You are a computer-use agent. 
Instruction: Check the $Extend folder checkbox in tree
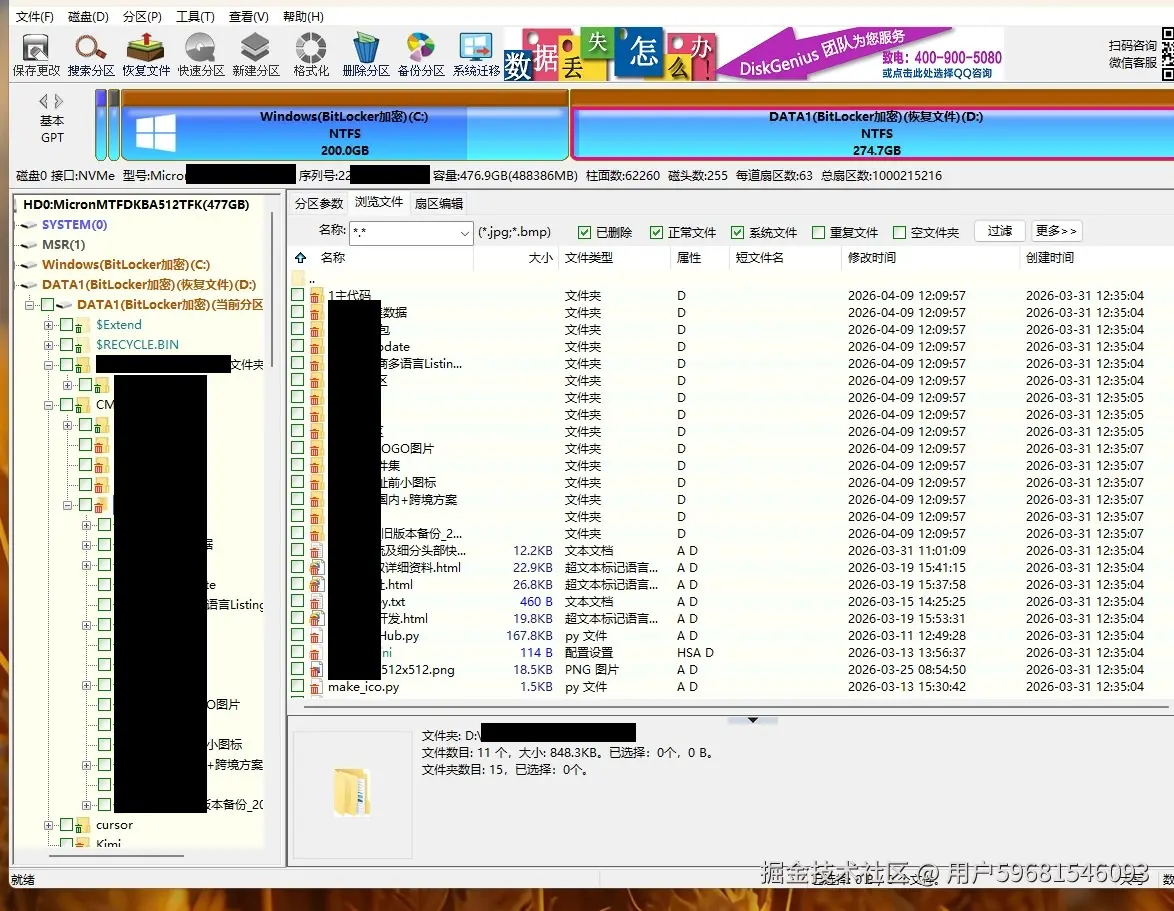point(67,324)
